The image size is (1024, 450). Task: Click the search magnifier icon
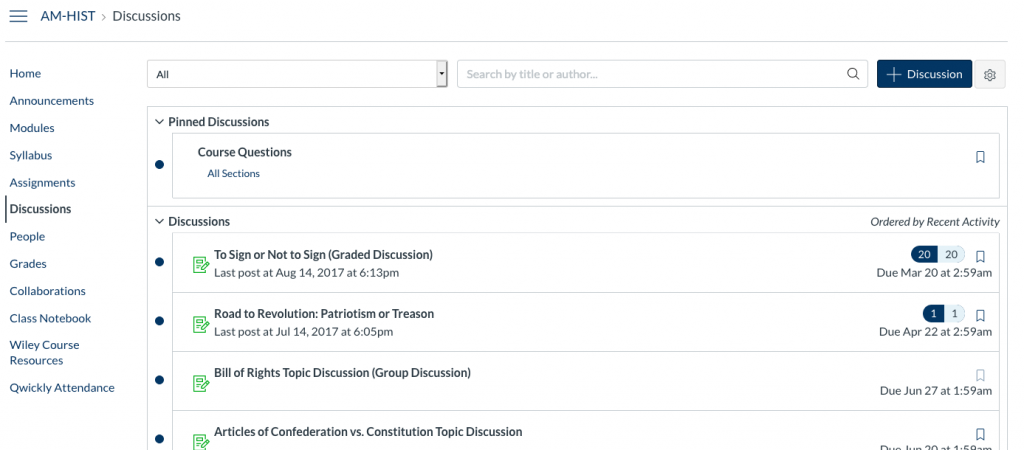coord(853,74)
